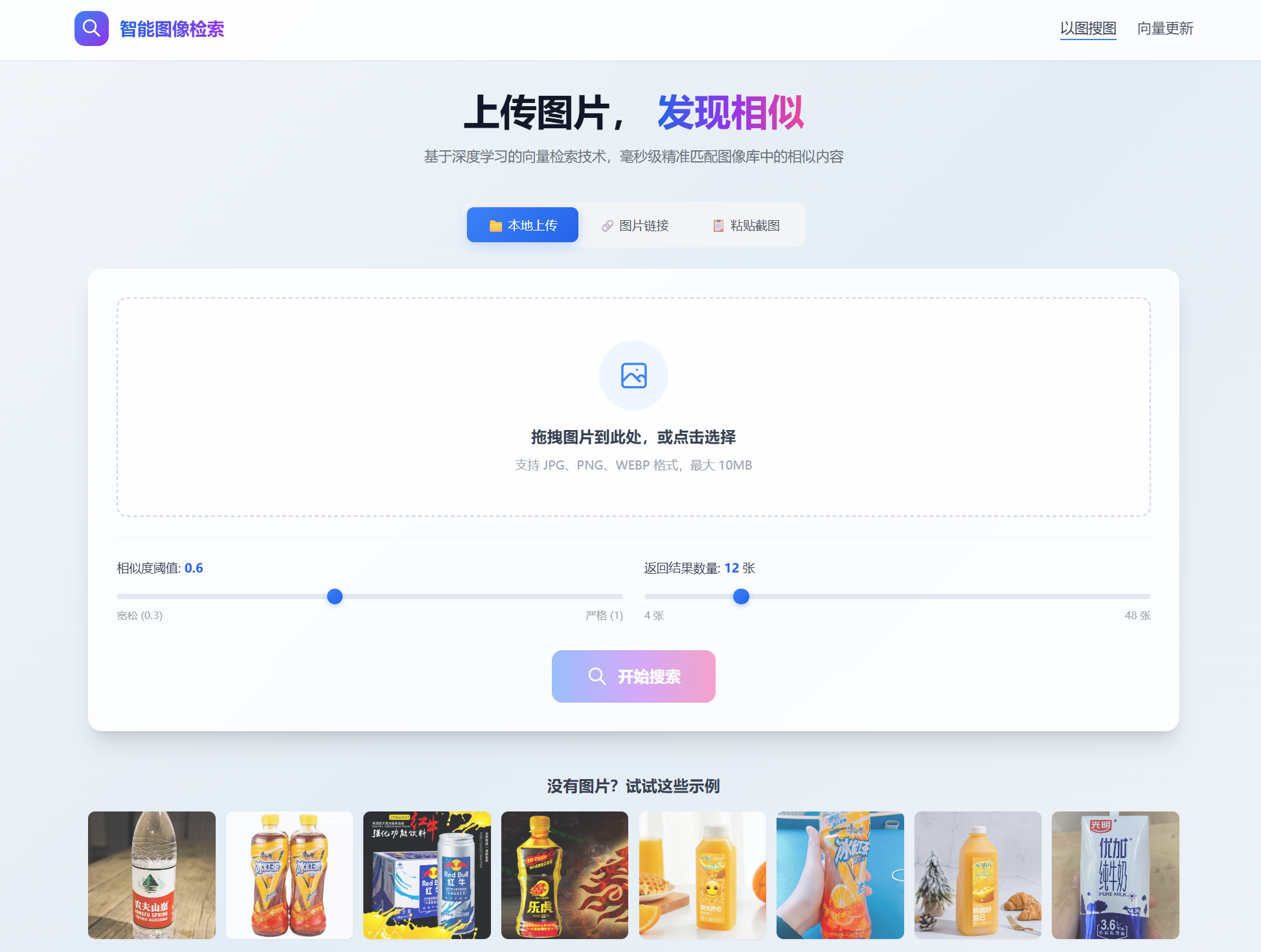The width and height of the screenshot is (1261, 952).
Task: Click the 48 张 maximum label
Action: (x=1137, y=615)
